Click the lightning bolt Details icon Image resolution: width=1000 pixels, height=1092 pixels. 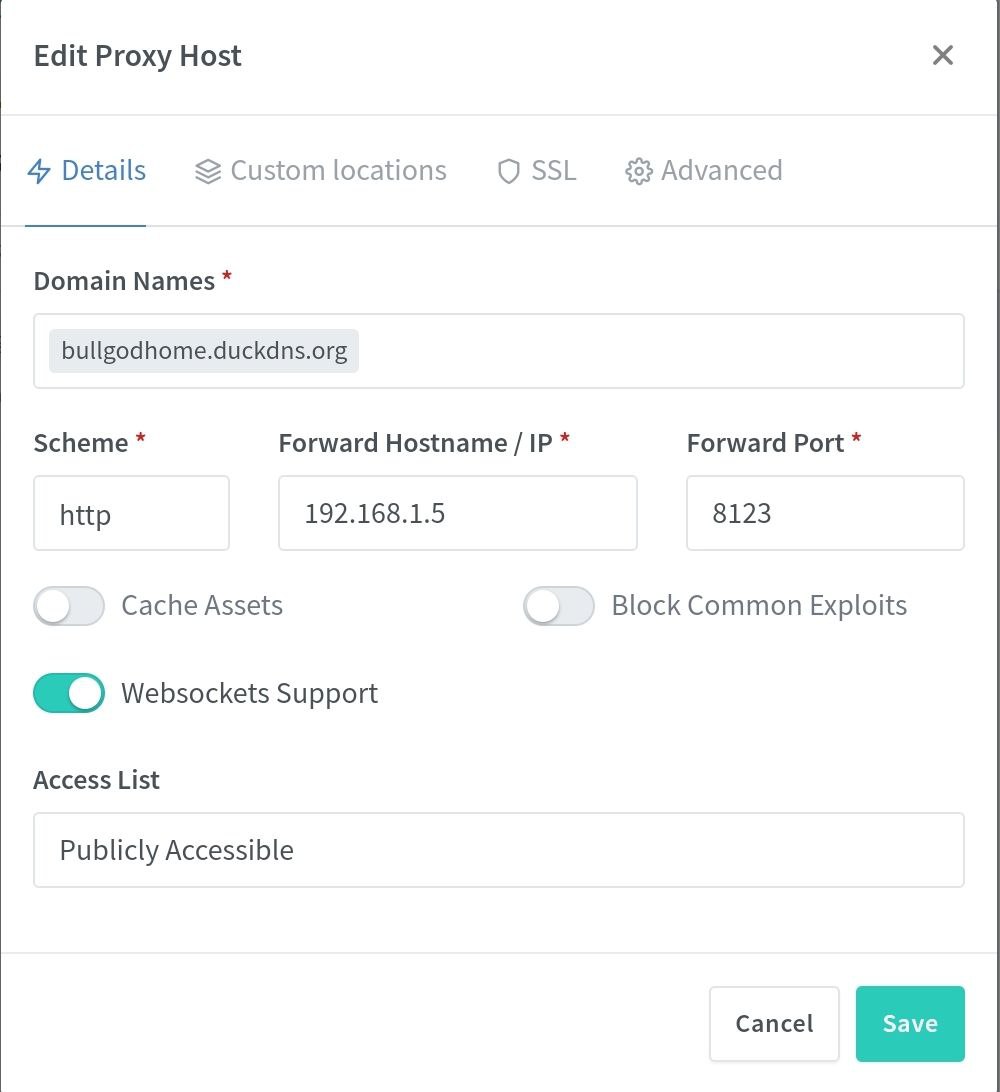pos(39,171)
